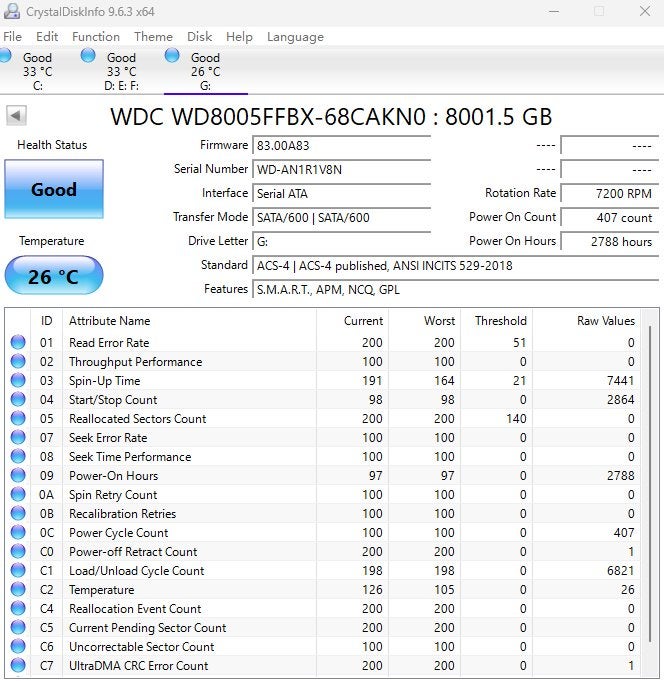Screen dimensions: 664x681
Task: Click the Firmware field 83.00A83
Action: coord(341,145)
